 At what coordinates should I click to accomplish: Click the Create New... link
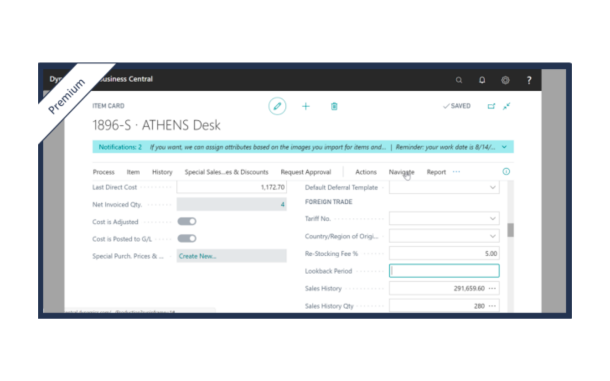pos(197,256)
